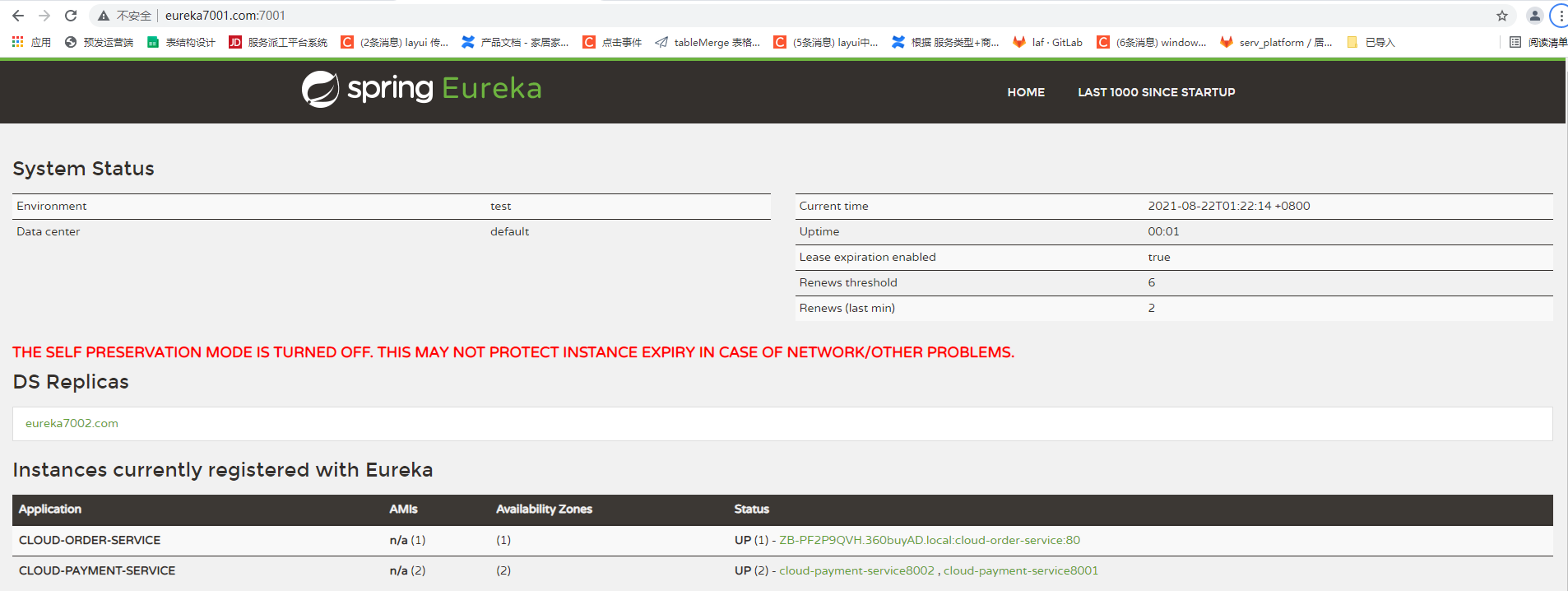This screenshot has height=591, width=1568.
Task: Open the 阅读清单 reading list
Action: tap(1538, 42)
